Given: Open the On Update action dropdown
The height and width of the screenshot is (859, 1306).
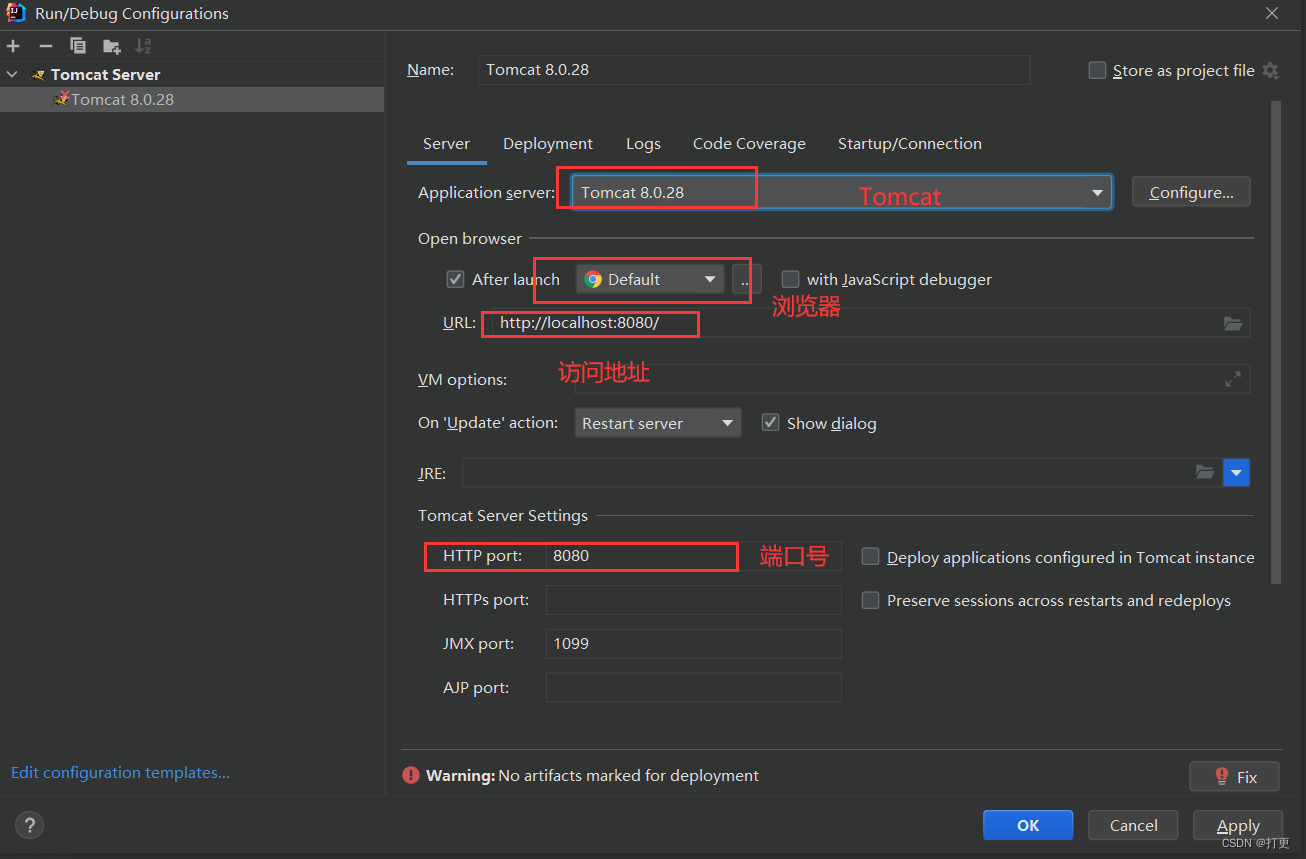Looking at the screenshot, I should [658, 423].
